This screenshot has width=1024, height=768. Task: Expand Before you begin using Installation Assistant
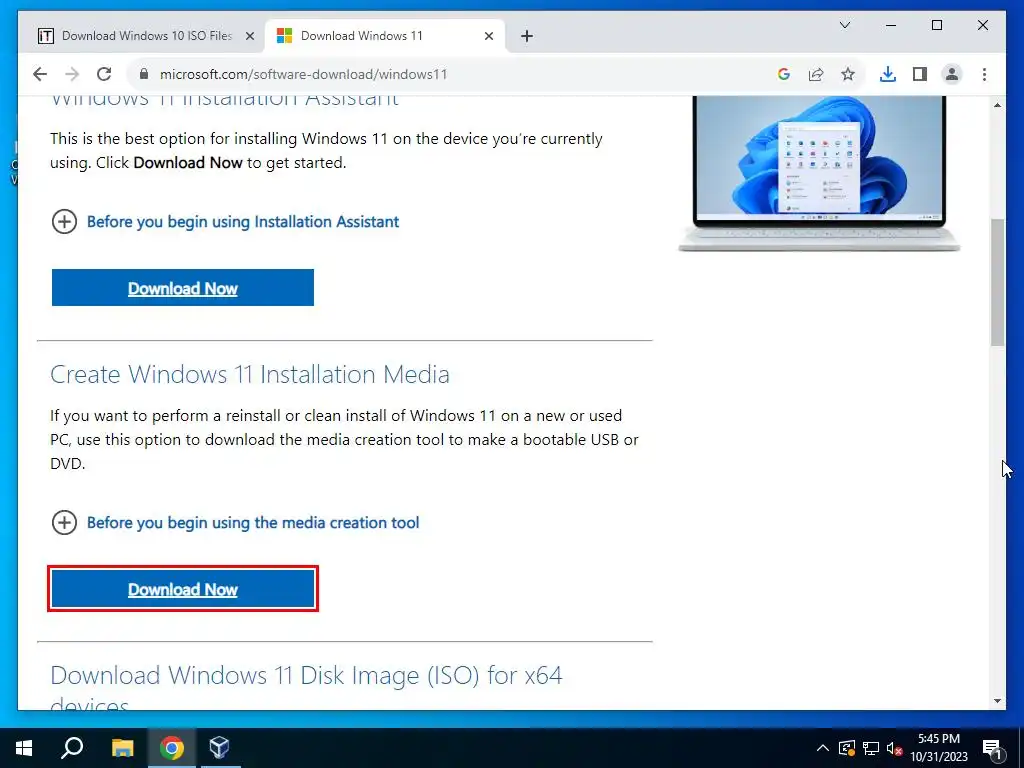[x=225, y=222]
